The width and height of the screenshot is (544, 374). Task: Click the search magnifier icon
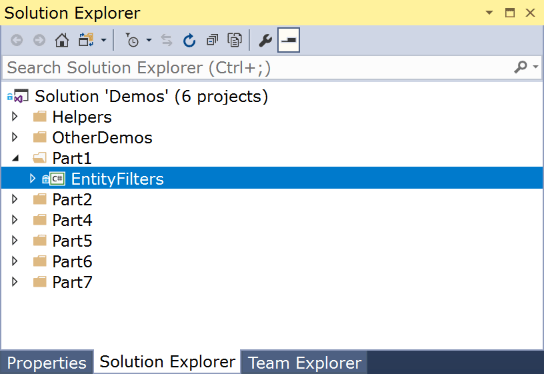tap(521, 67)
